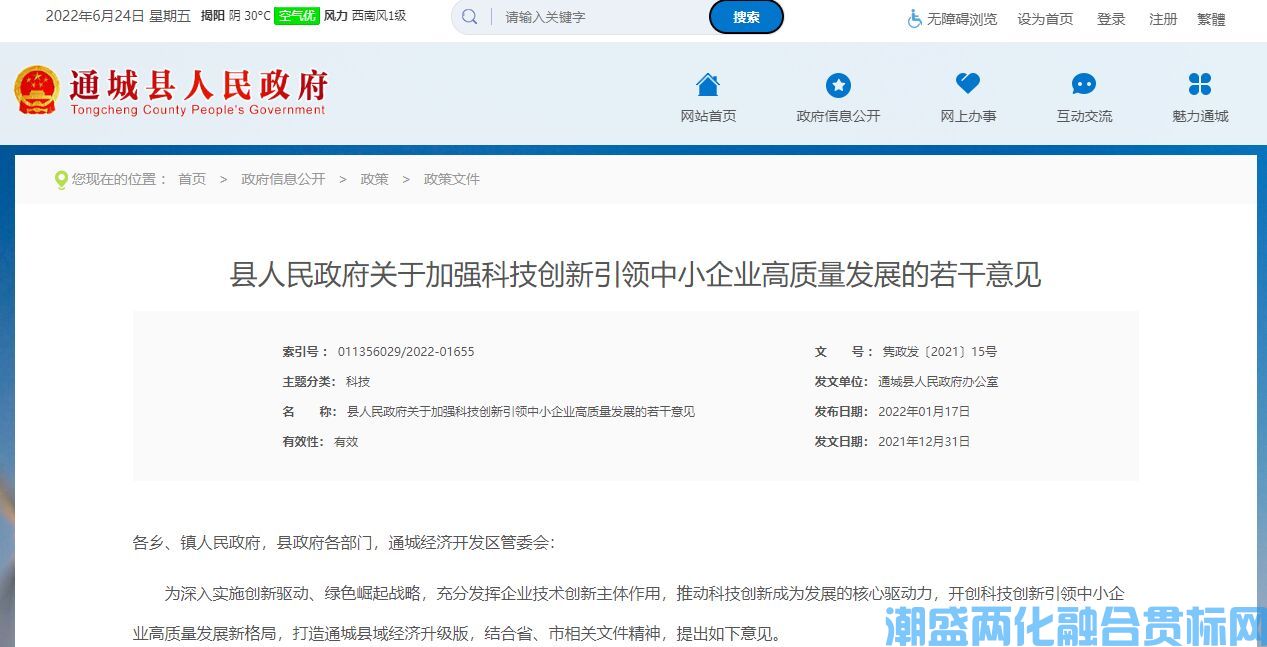Viewport: 1267px width, 647px height.
Task: Click the date 2022年6月24日 星期五
Action: click(118, 16)
